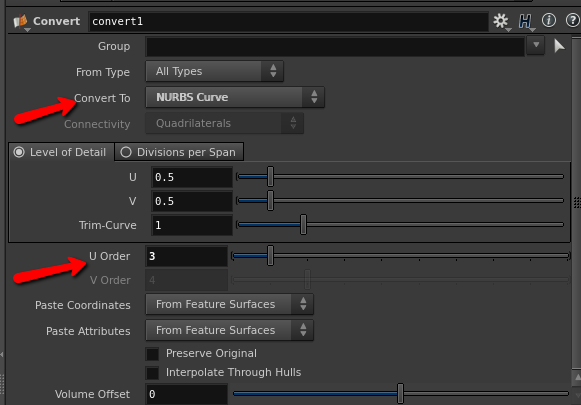The height and width of the screenshot is (405, 581).
Task: Open the help question mark icon
Action: tap(572, 20)
